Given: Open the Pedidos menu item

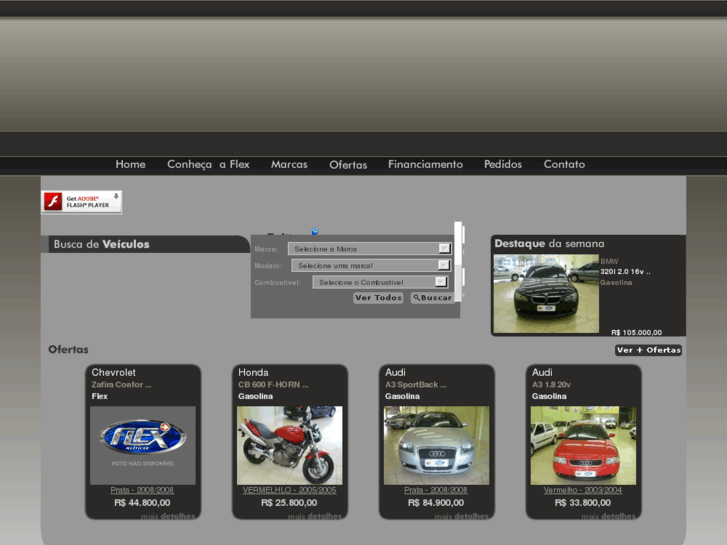Looking at the screenshot, I should click(x=503, y=164).
